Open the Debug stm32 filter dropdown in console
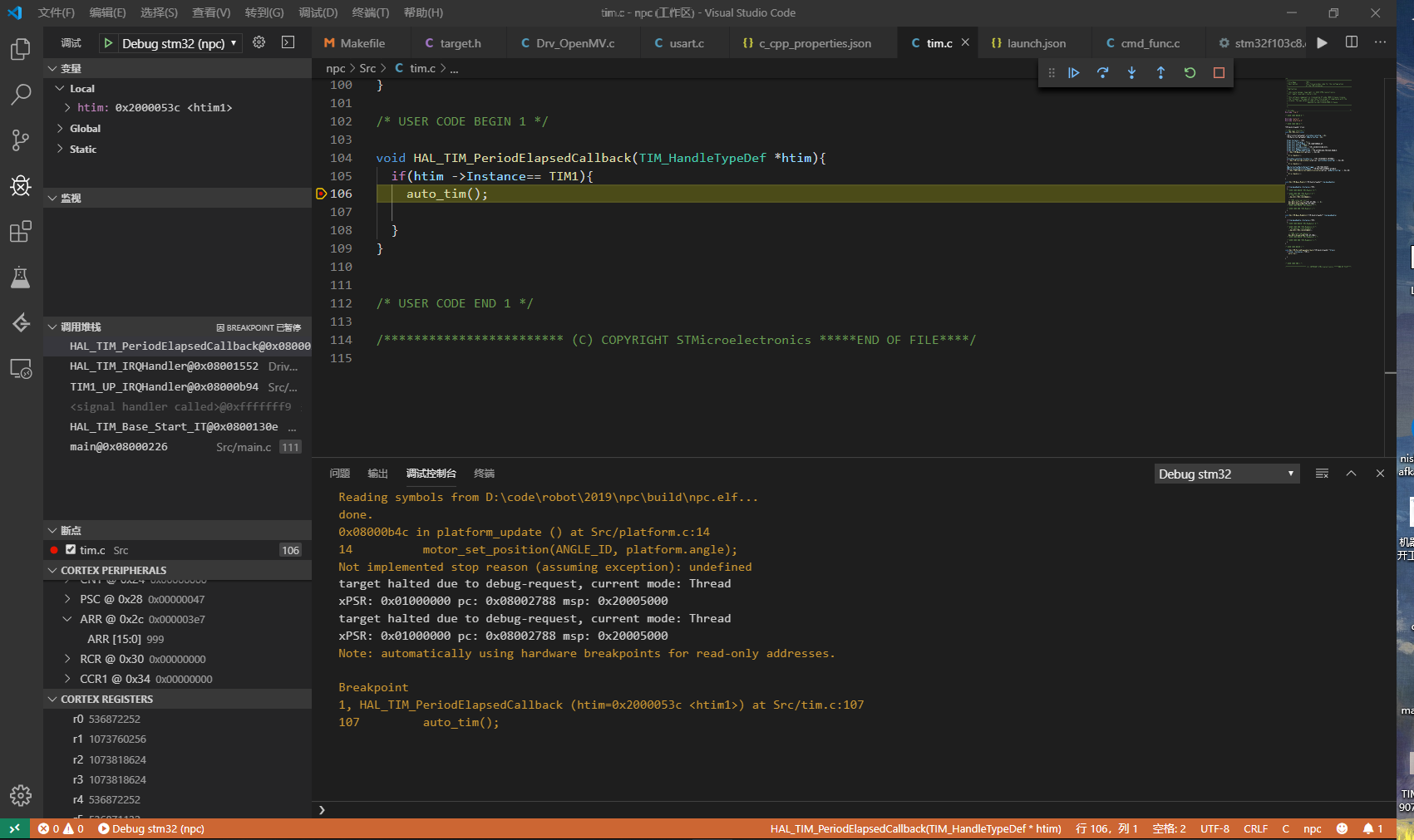This screenshot has height=840, width=1414. pyautogui.click(x=1226, y=474)
